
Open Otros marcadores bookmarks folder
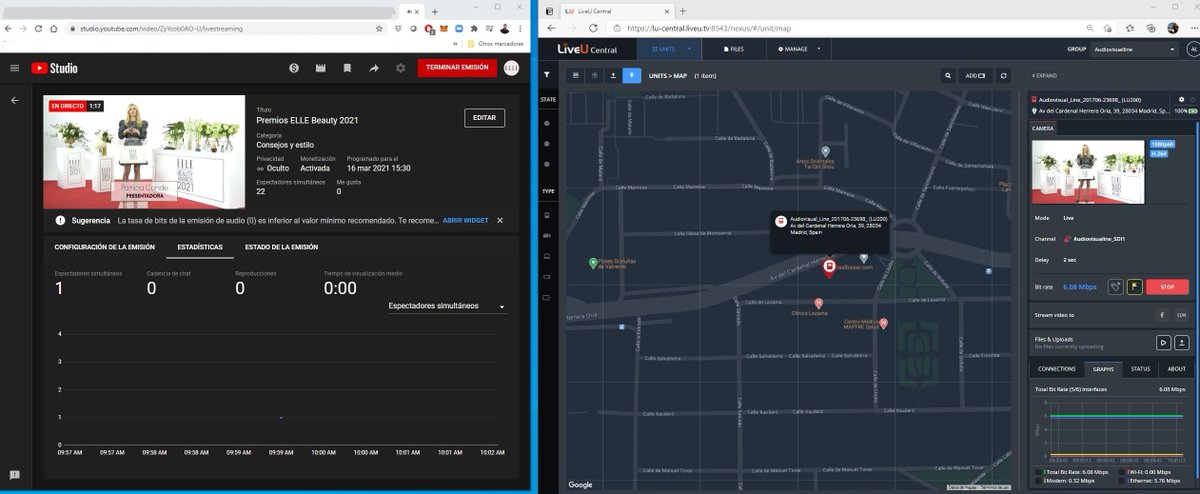[495, 45]
